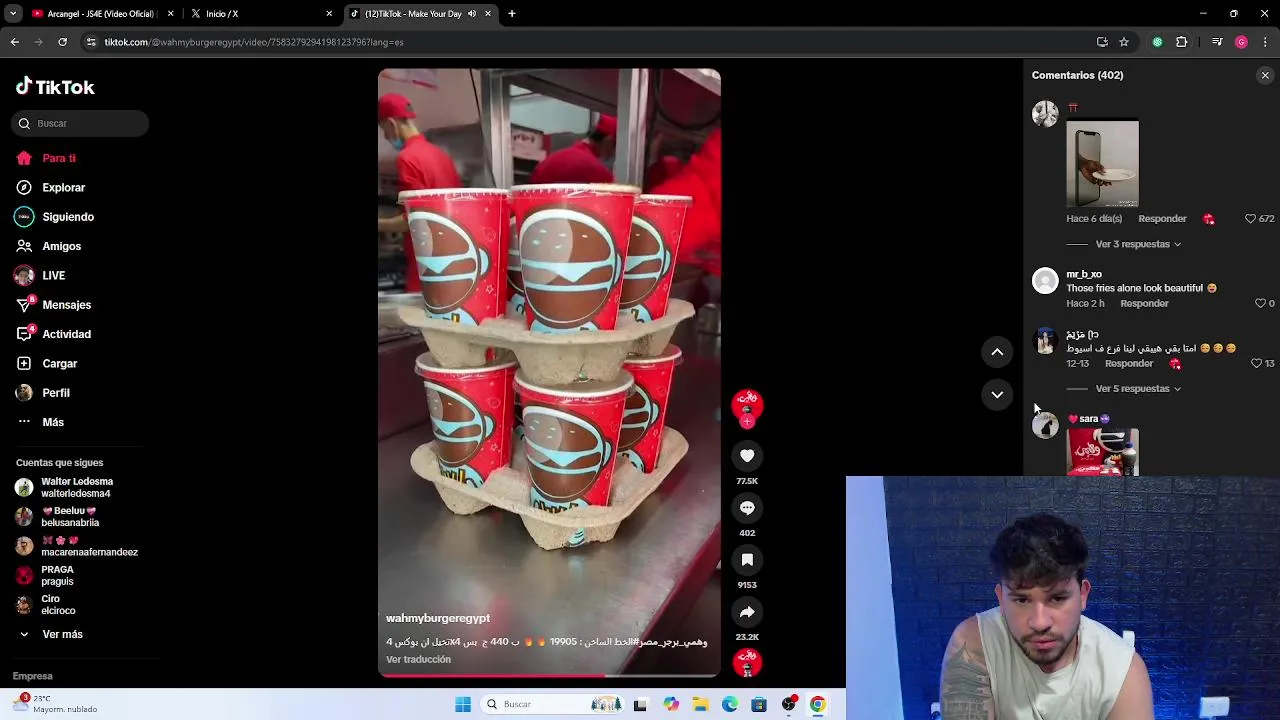The image size is (1280, 720).
Task: Click the address bar URL
Action: pyautogui.click(x=254, y=42)
